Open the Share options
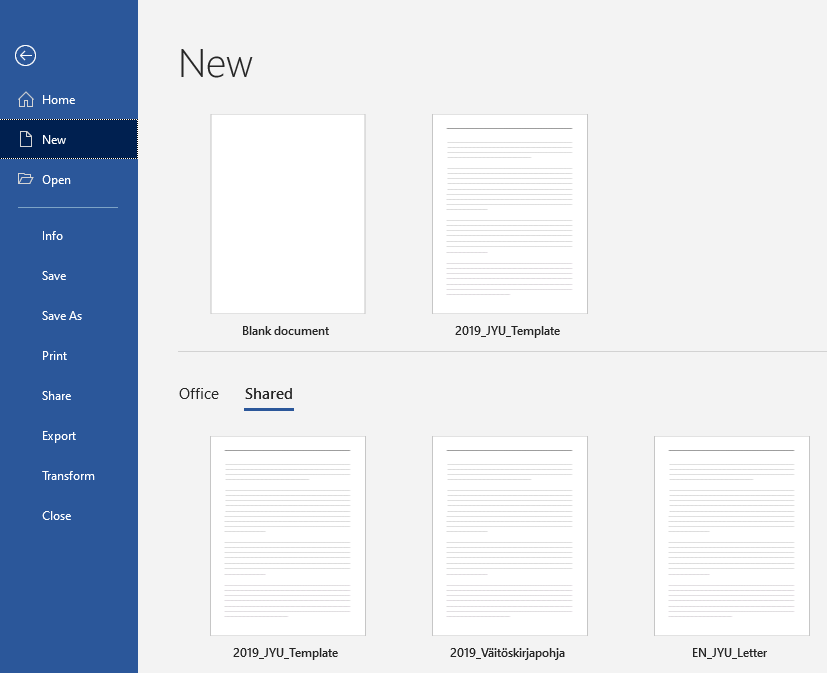 (x=56, y=396)
